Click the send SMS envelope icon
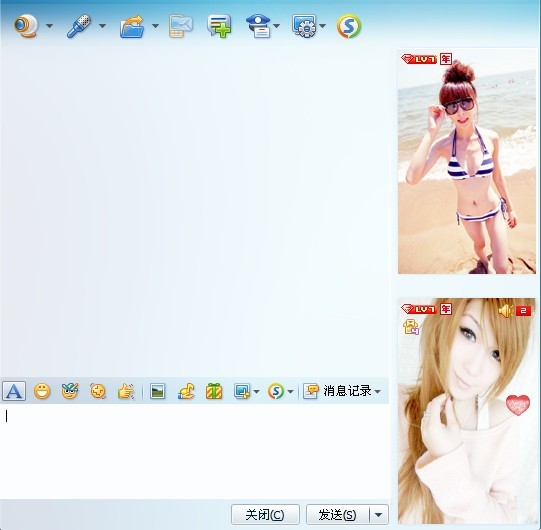Image resolution: width=541 pixels, height=530 pixels. tap(181, 26)
